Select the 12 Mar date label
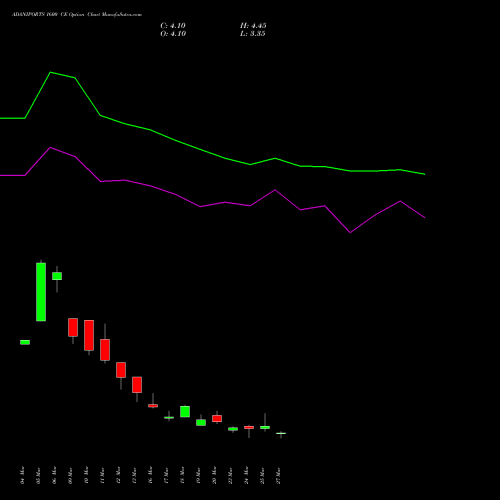Image resolution: width=500 pixels, height=500 pixels. (118, 475)
